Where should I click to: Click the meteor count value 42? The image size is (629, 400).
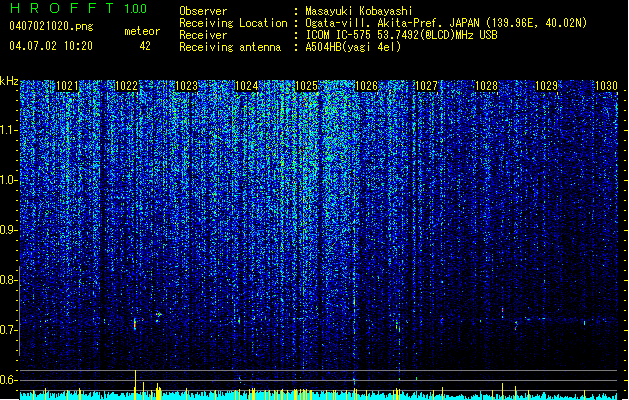[x=145, y=46]
